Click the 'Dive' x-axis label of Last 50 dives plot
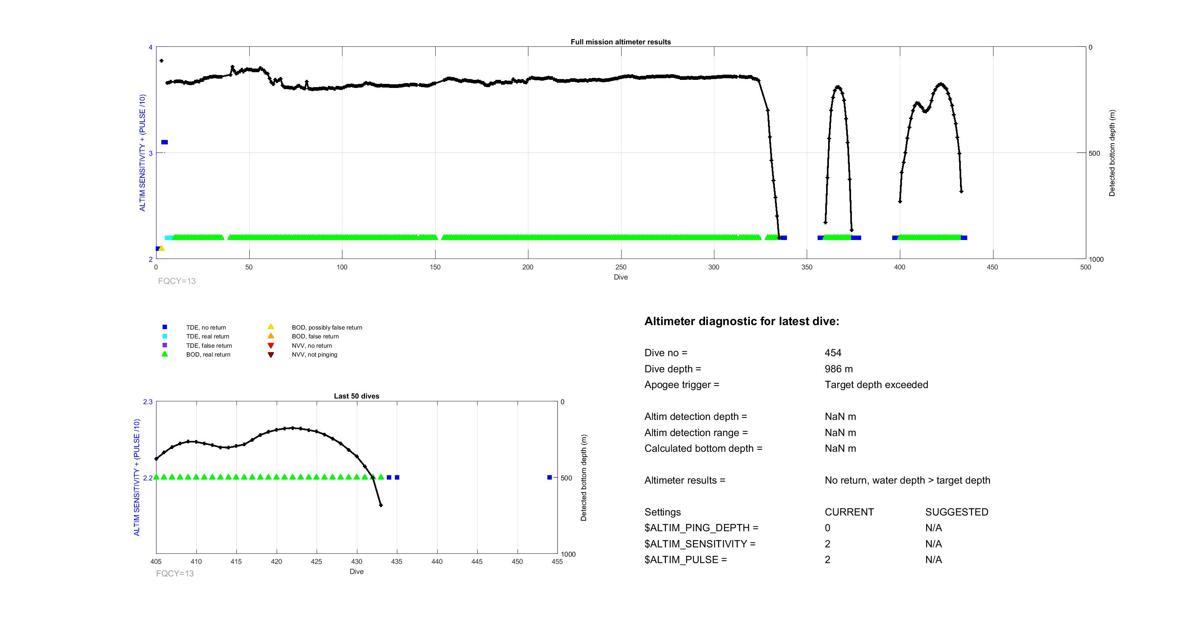The image size is (1200, 622). 357,572
